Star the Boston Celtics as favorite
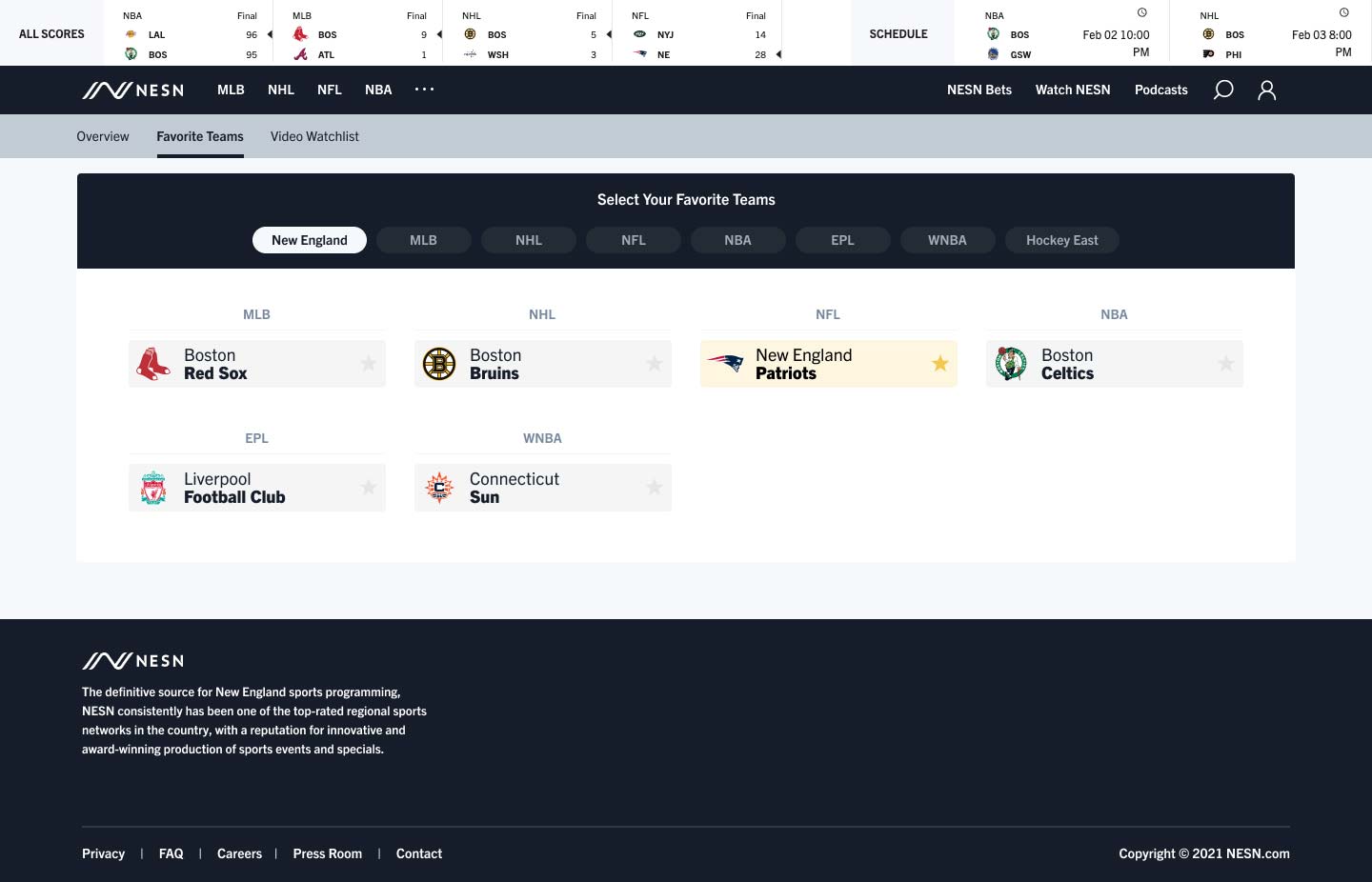The height and width of the screenshot is (882, 1372). [1226, 364]
